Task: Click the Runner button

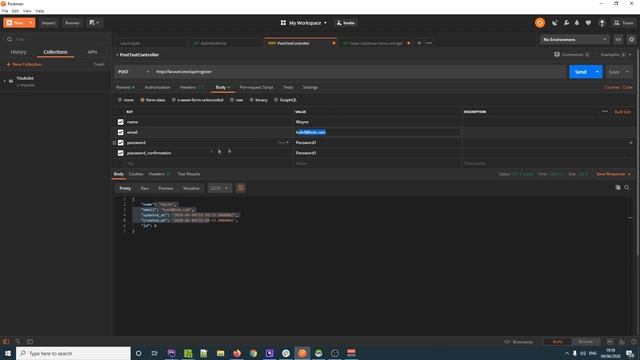Action: tap(72, 23)
